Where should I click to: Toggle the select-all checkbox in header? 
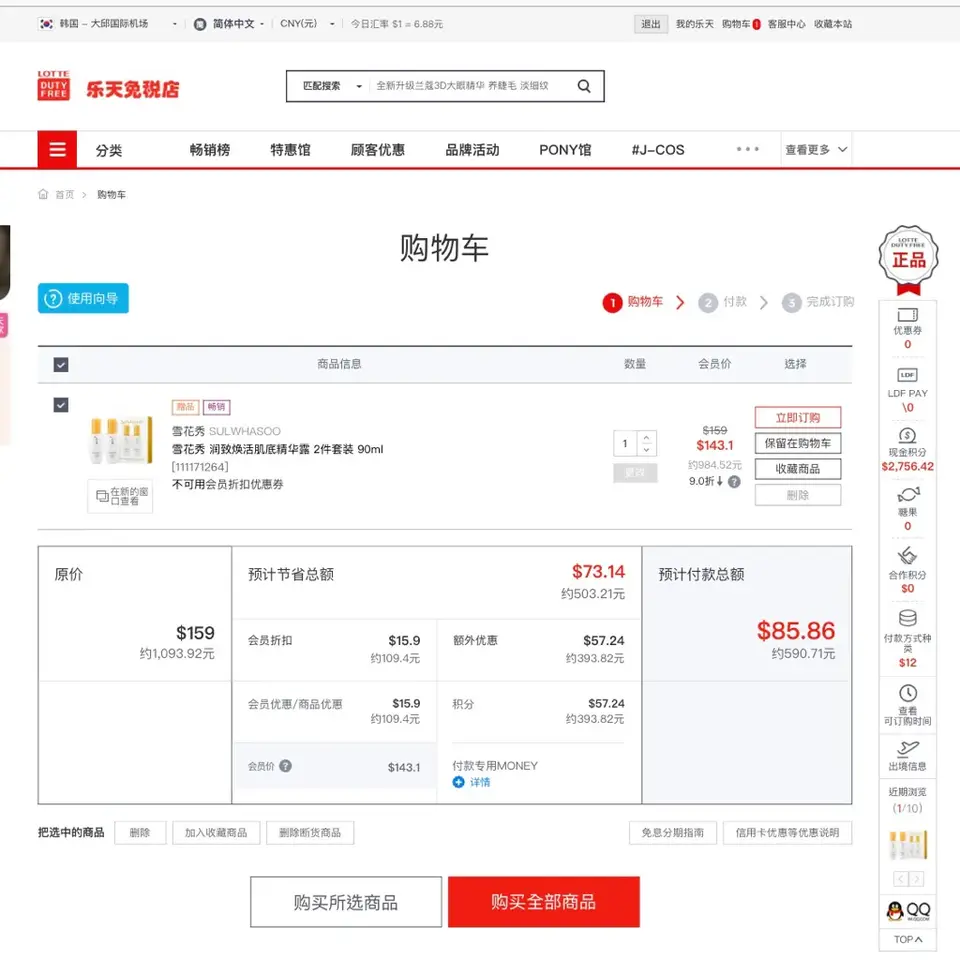click(61, 365)
